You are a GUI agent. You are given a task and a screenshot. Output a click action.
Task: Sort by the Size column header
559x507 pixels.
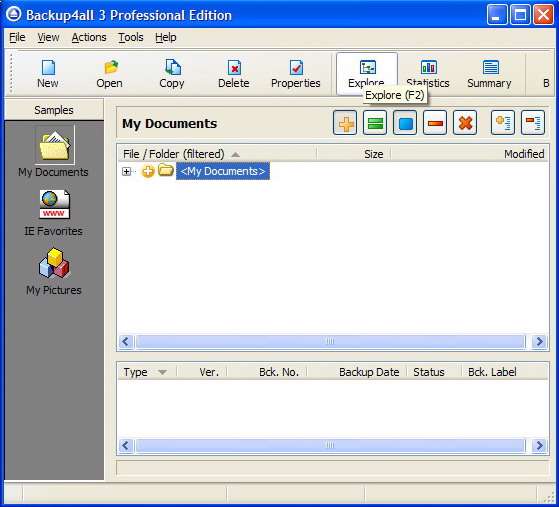tap(353, 154)
